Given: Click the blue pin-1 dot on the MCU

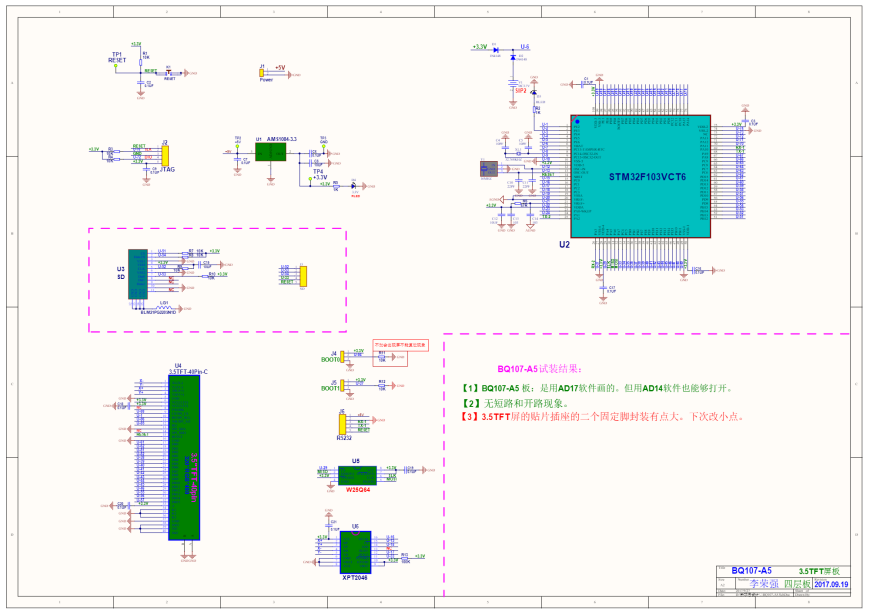Looking at the screenshot, I should [x=577, y=122].
